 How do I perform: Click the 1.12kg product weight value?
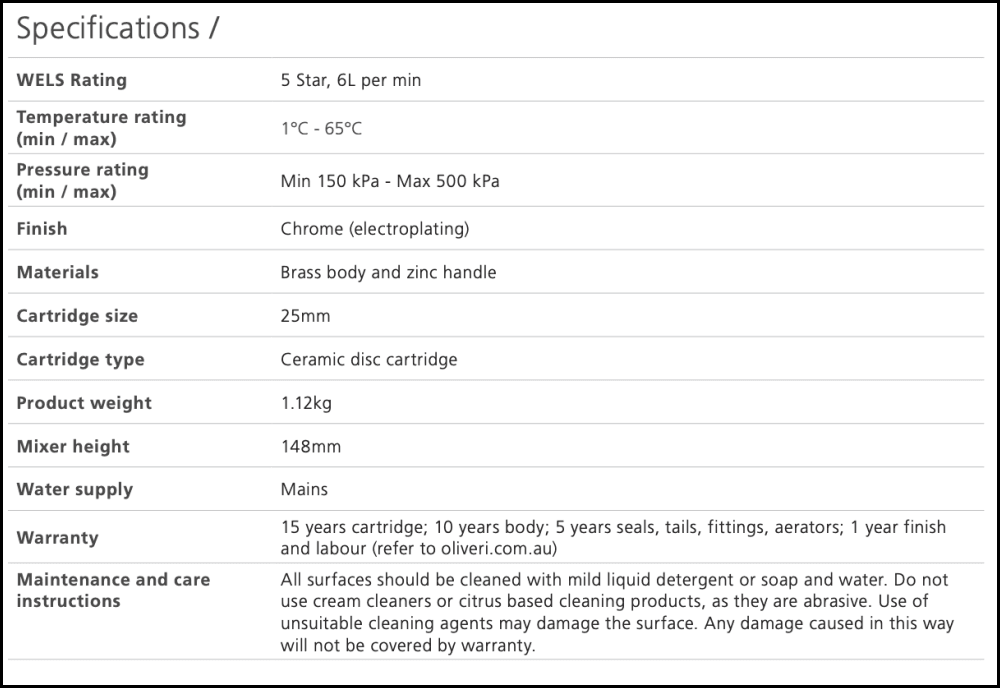pyautogui.click(x=306, y=403)
